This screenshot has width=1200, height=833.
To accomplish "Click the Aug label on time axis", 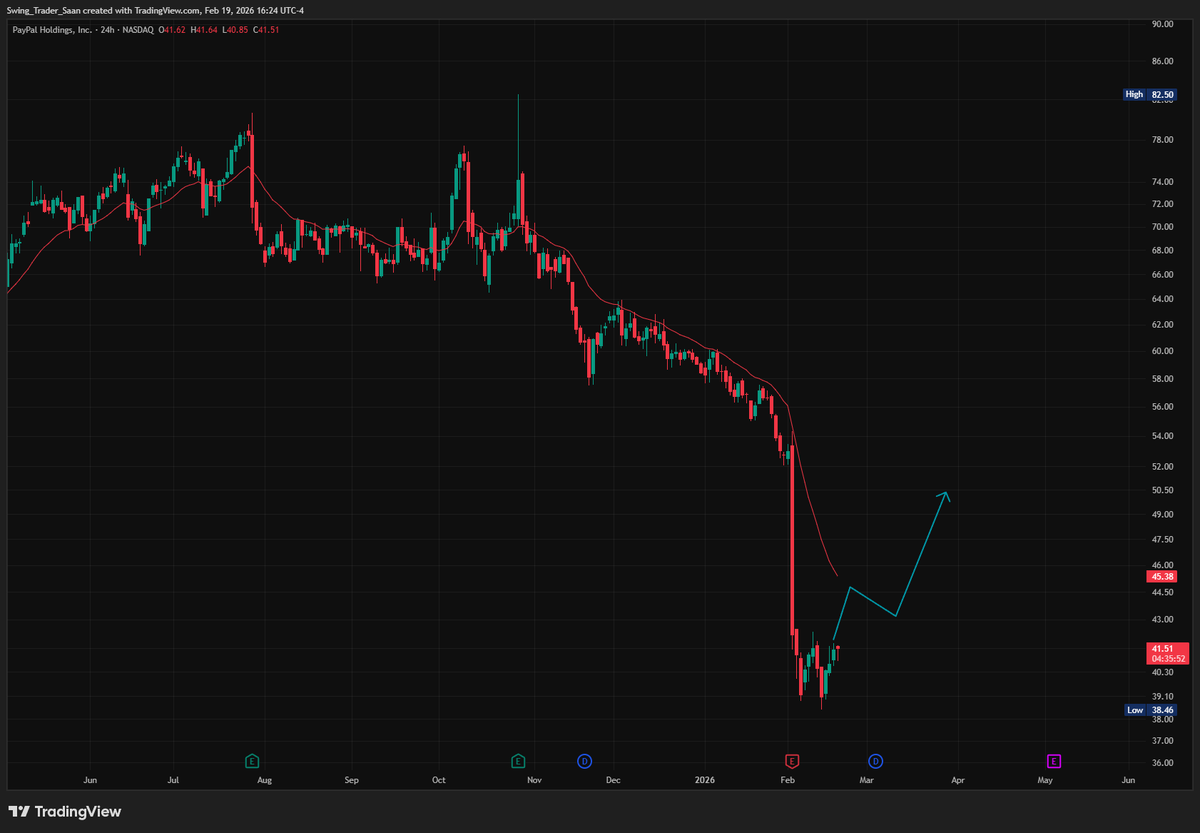I will click(x=264, y=779).
